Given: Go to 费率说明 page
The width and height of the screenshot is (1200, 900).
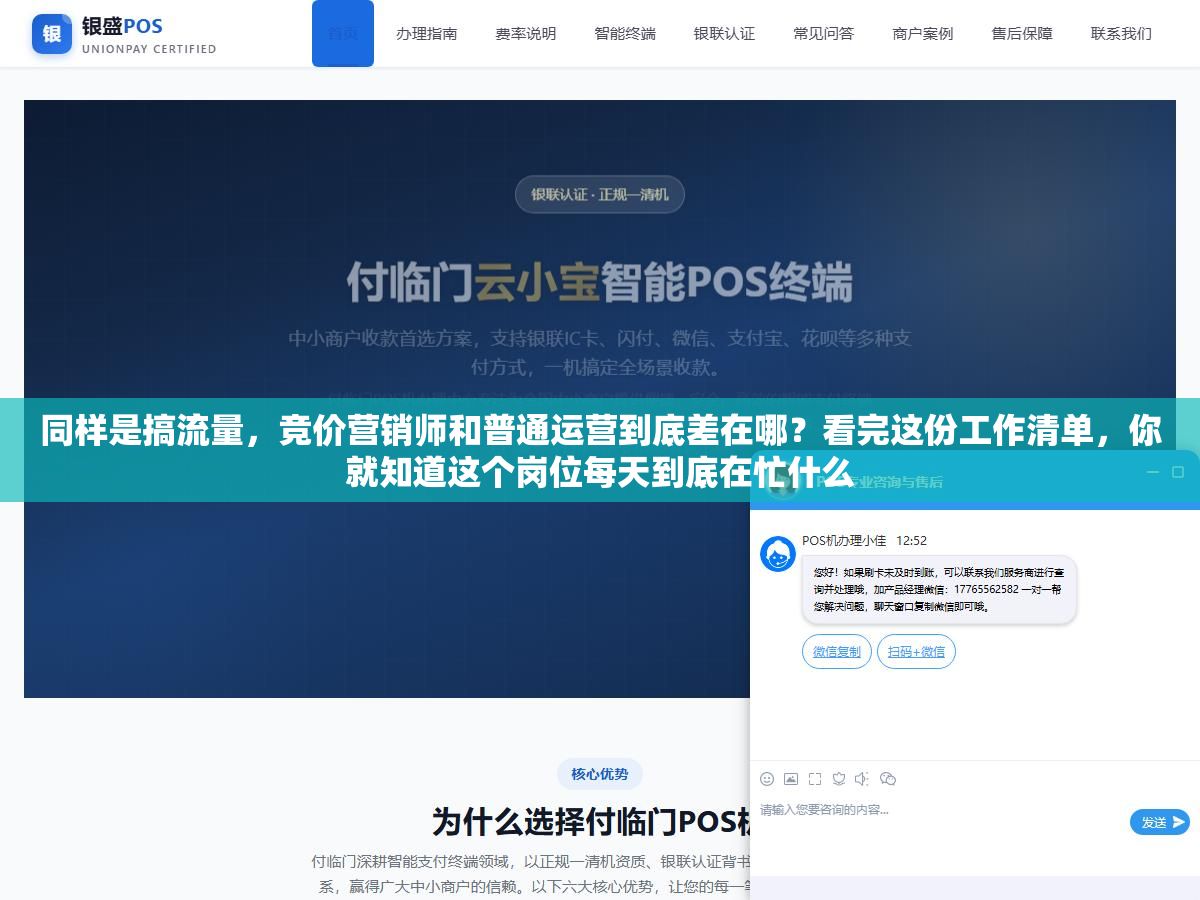Looking at the screenshot, I should coord(526,33).
